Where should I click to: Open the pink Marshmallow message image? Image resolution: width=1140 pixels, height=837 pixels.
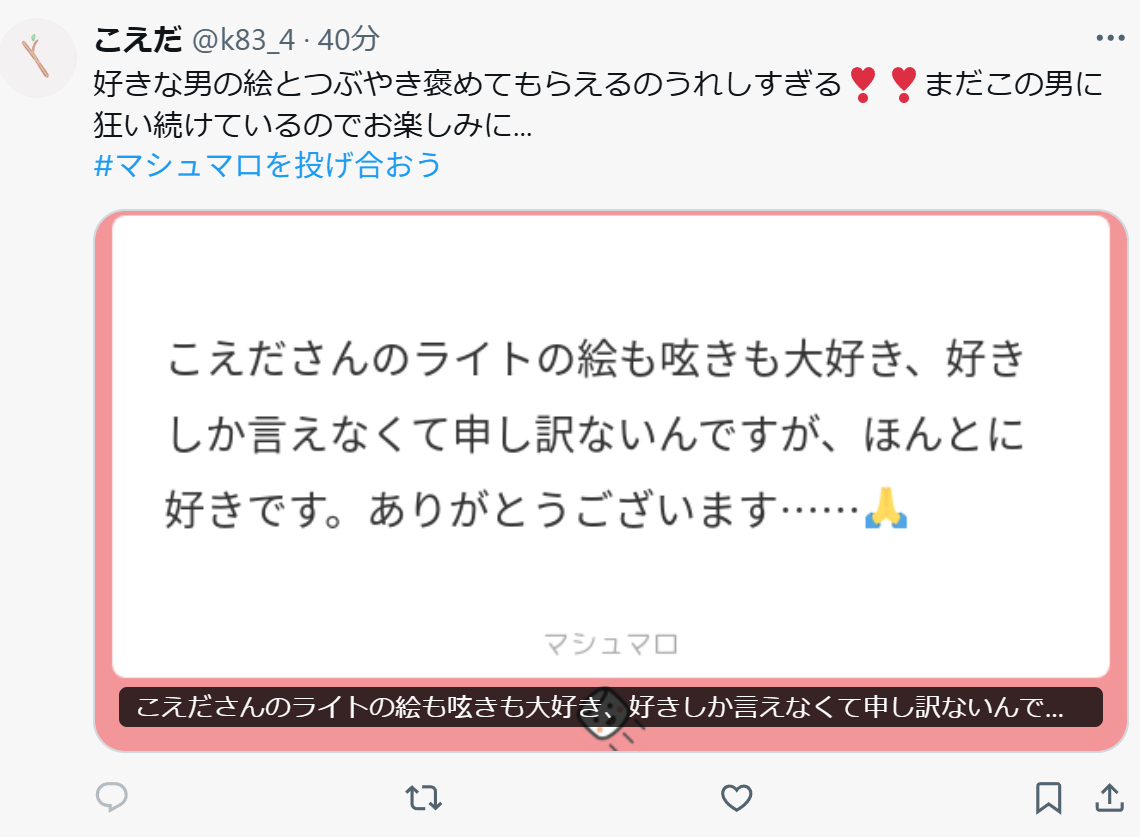[x=611, y=481]
